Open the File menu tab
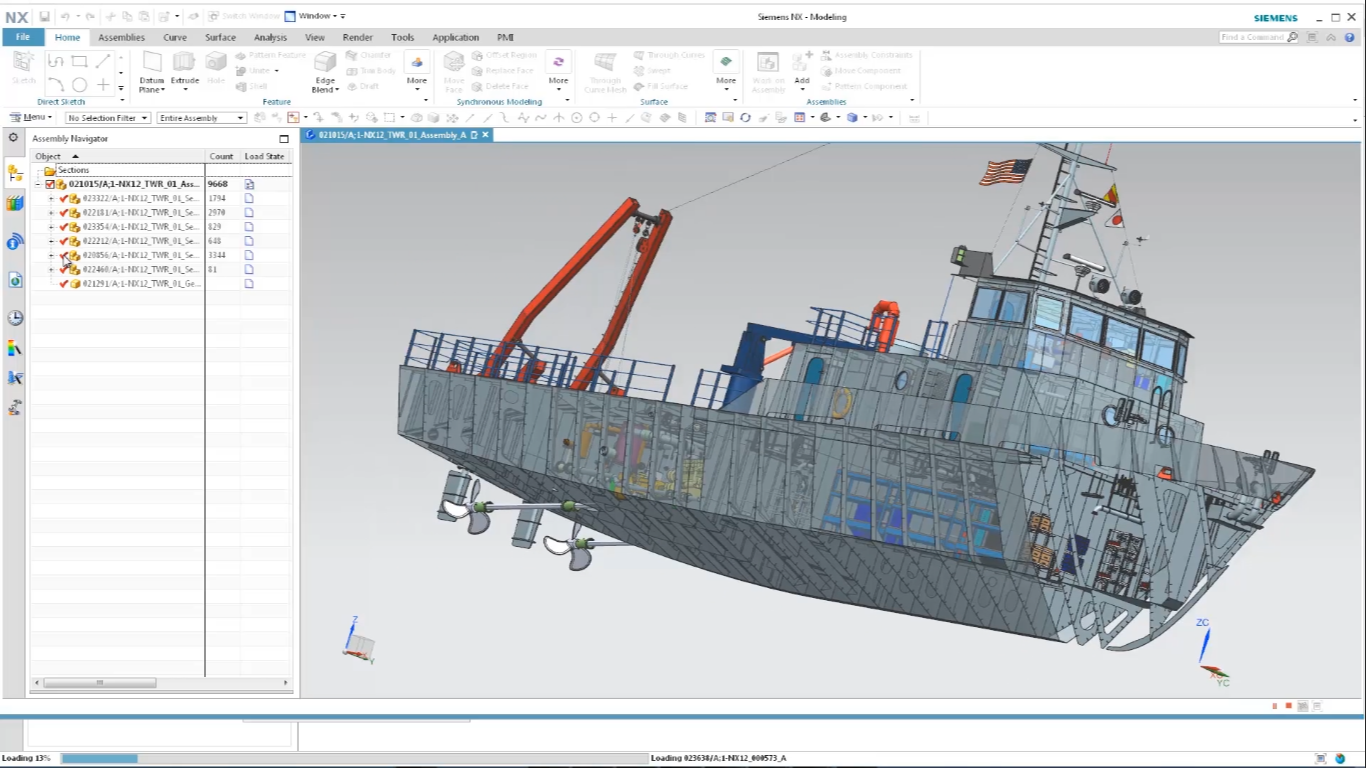The image size is (1366, 768). (x=22, y=37)
